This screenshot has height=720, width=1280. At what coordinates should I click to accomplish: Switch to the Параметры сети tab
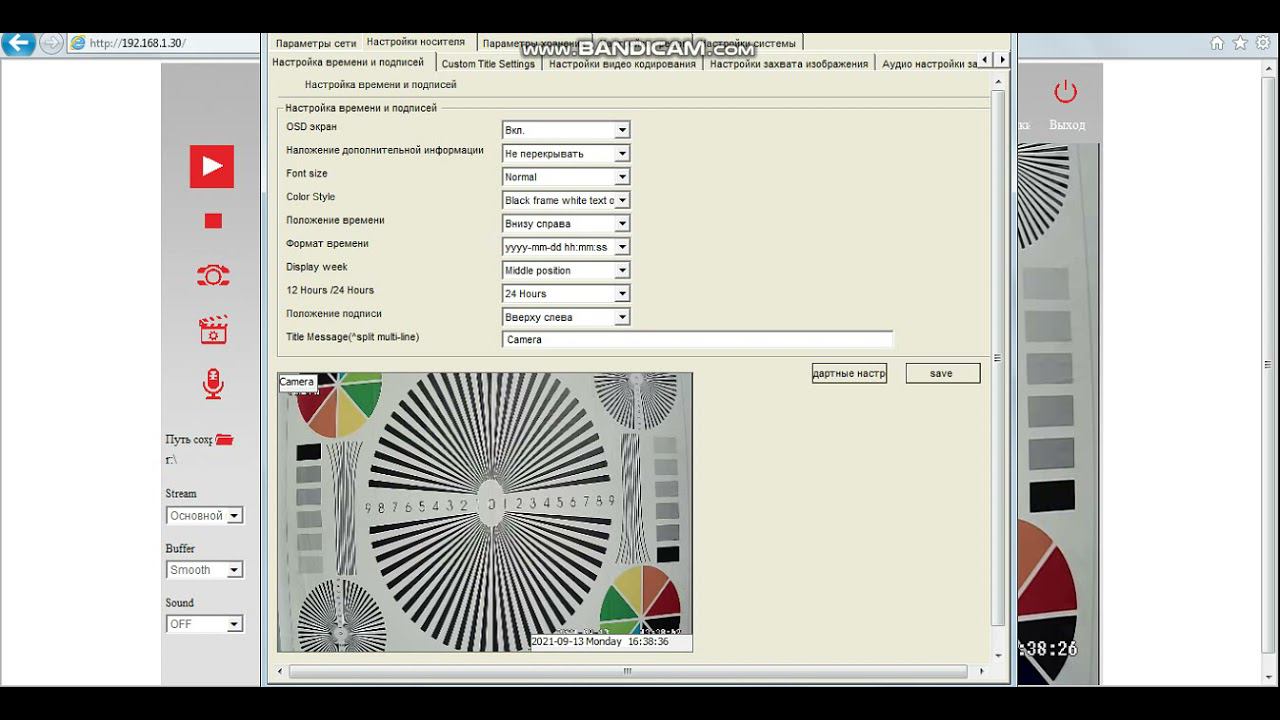(x=316, y=43)
